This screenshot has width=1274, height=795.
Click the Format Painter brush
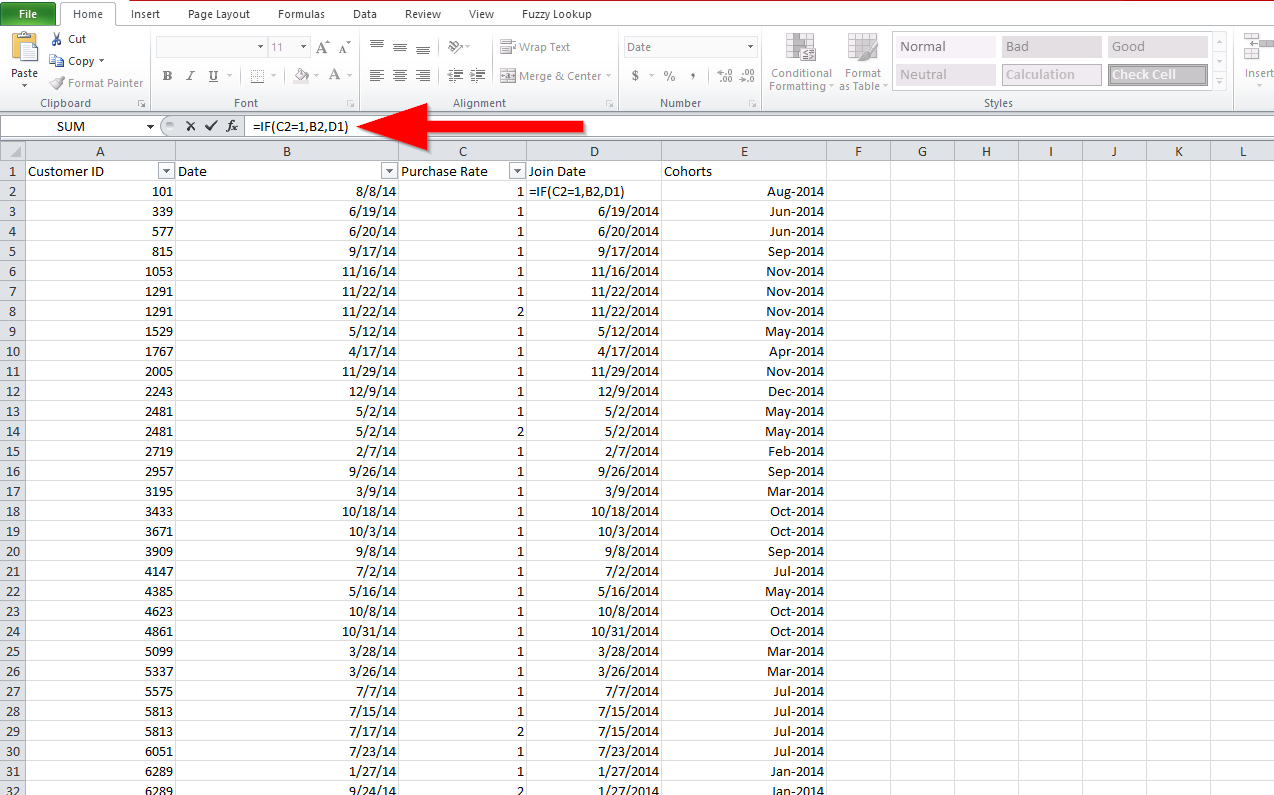coord(57,83)
